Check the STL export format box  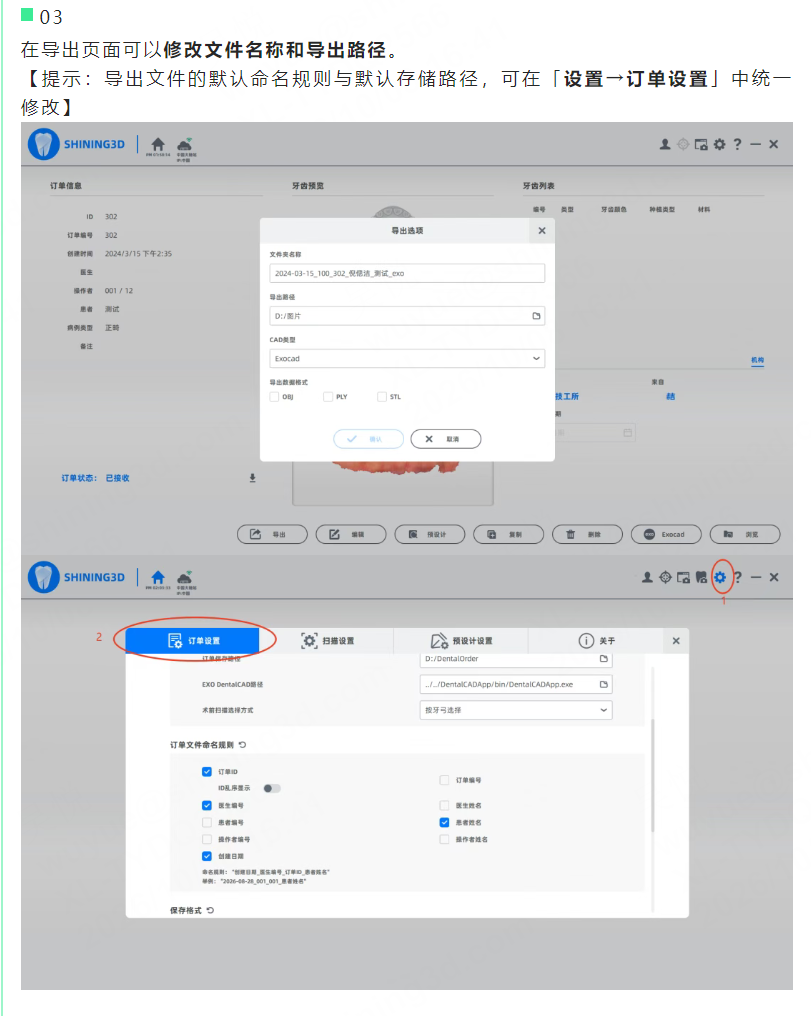(x=382, y=397)
